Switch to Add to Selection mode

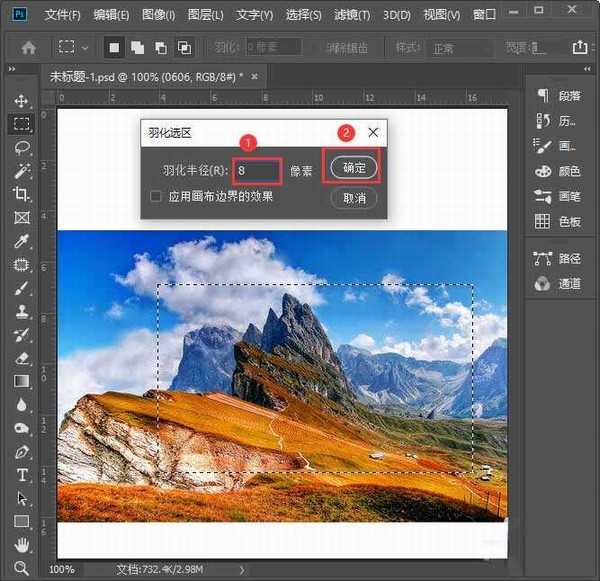pos(137,47)
